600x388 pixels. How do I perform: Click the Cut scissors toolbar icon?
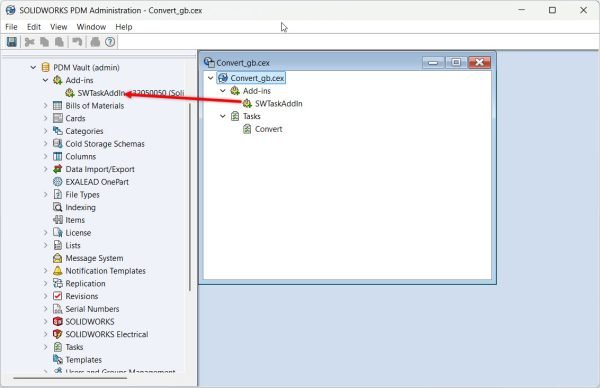pyautogui.click(x=29, y=42)
